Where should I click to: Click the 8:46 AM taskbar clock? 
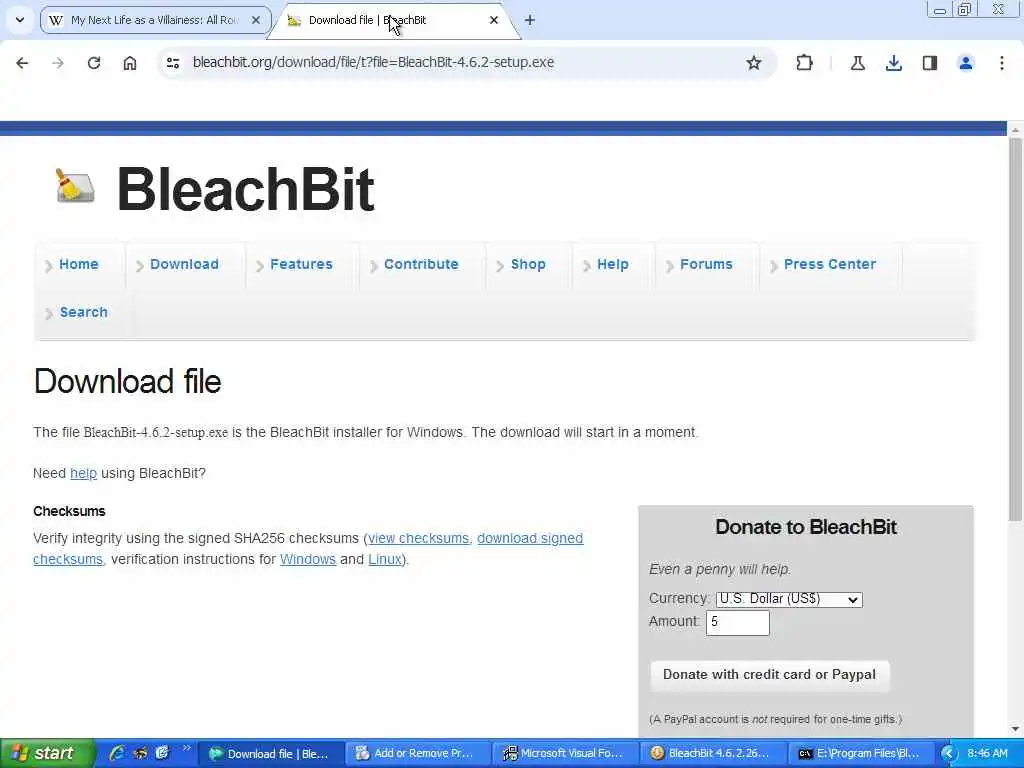(987, 754)
